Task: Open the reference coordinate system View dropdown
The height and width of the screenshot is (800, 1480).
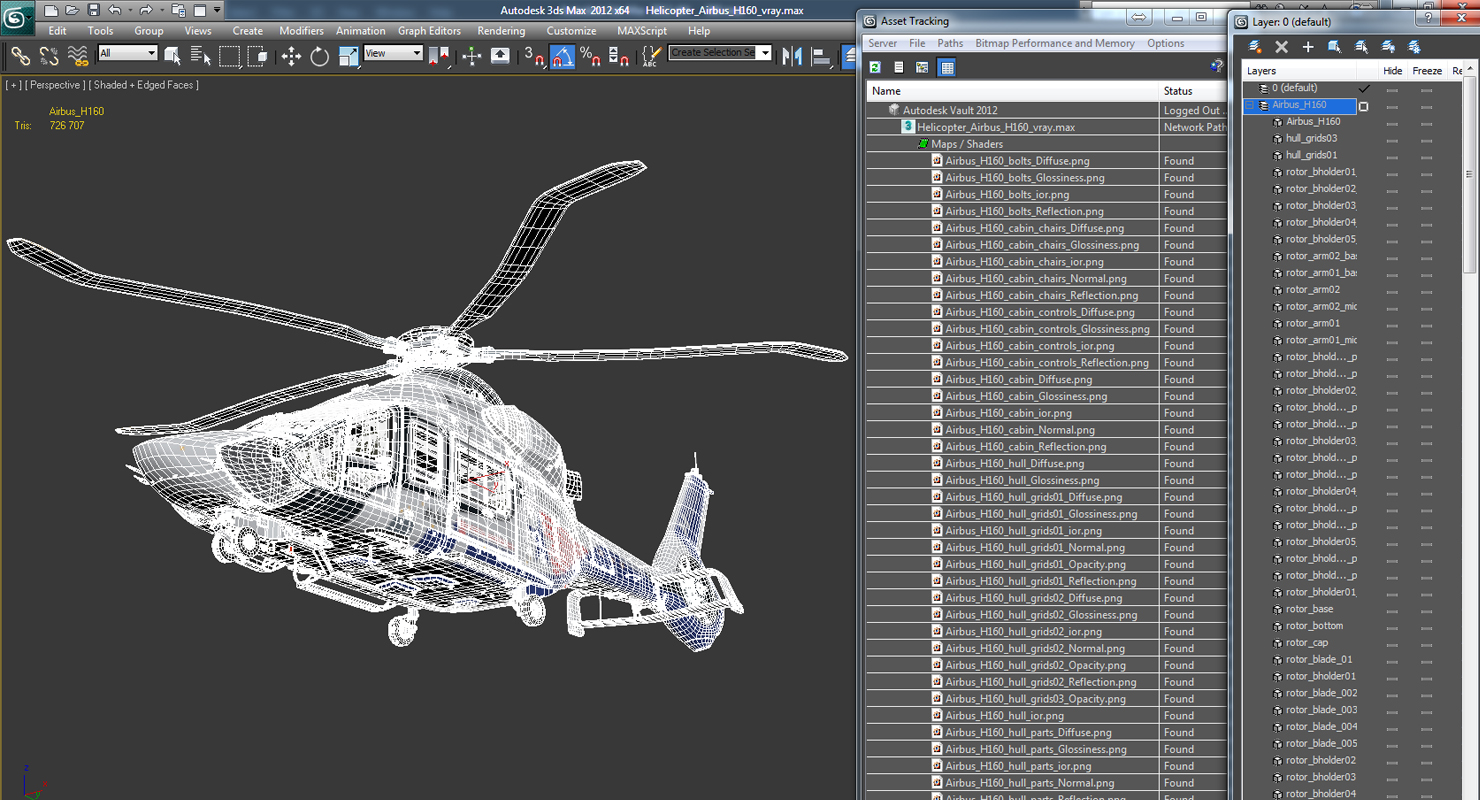Action: [x=393, y=53]
